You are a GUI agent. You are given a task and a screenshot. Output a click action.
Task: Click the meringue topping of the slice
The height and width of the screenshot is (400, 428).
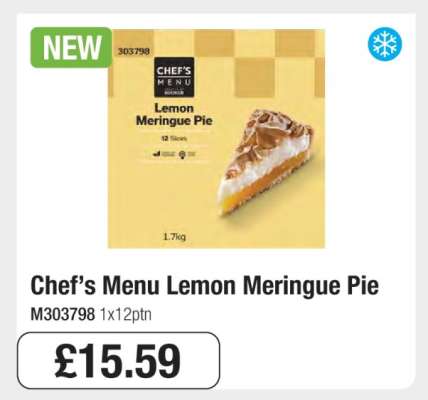coord(267,140)
